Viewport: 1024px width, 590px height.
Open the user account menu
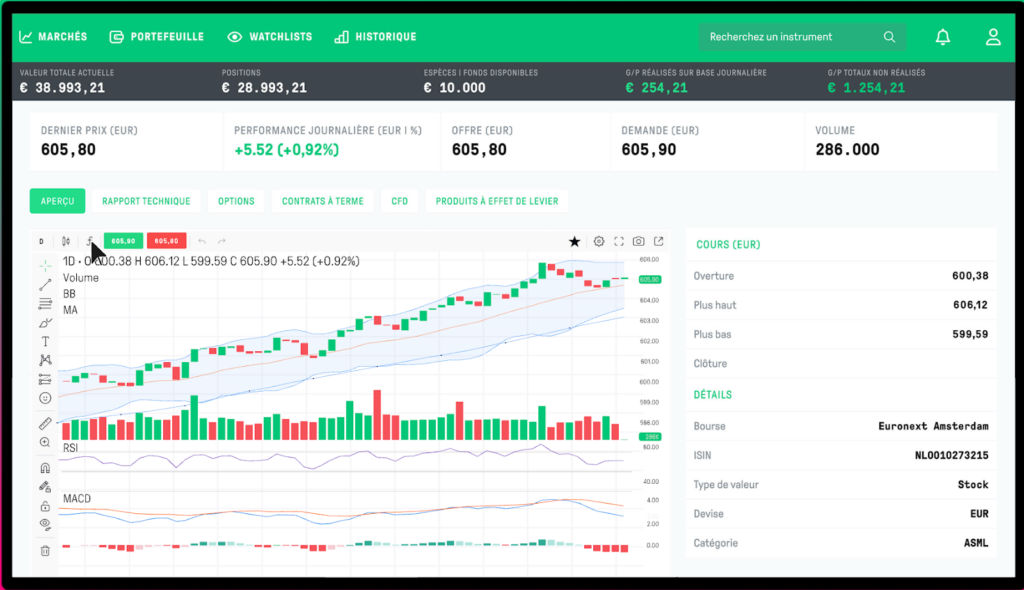click(x=992, y=37)
